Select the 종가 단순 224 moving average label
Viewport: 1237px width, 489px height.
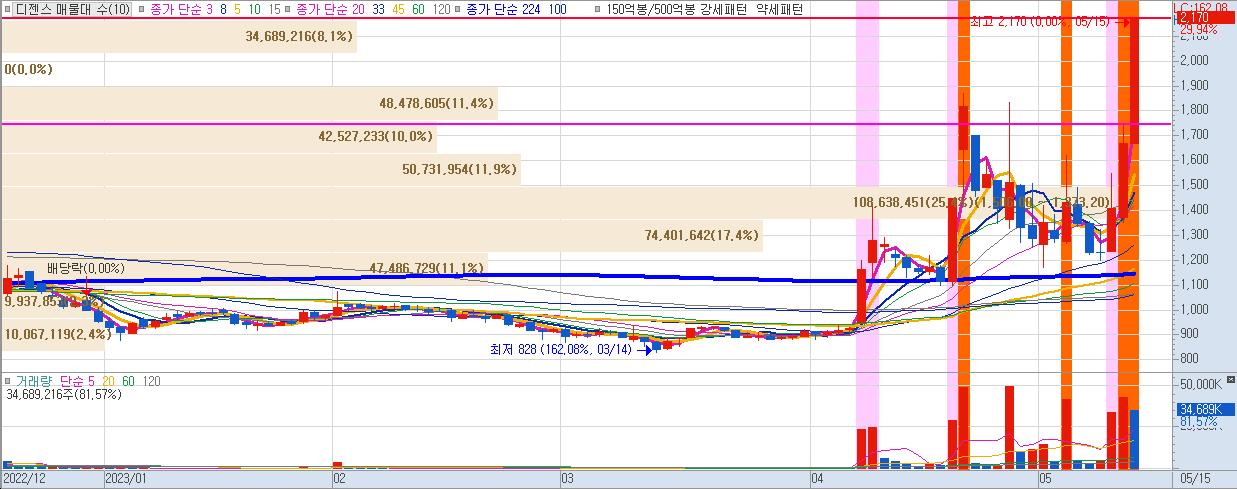(502, 9)
